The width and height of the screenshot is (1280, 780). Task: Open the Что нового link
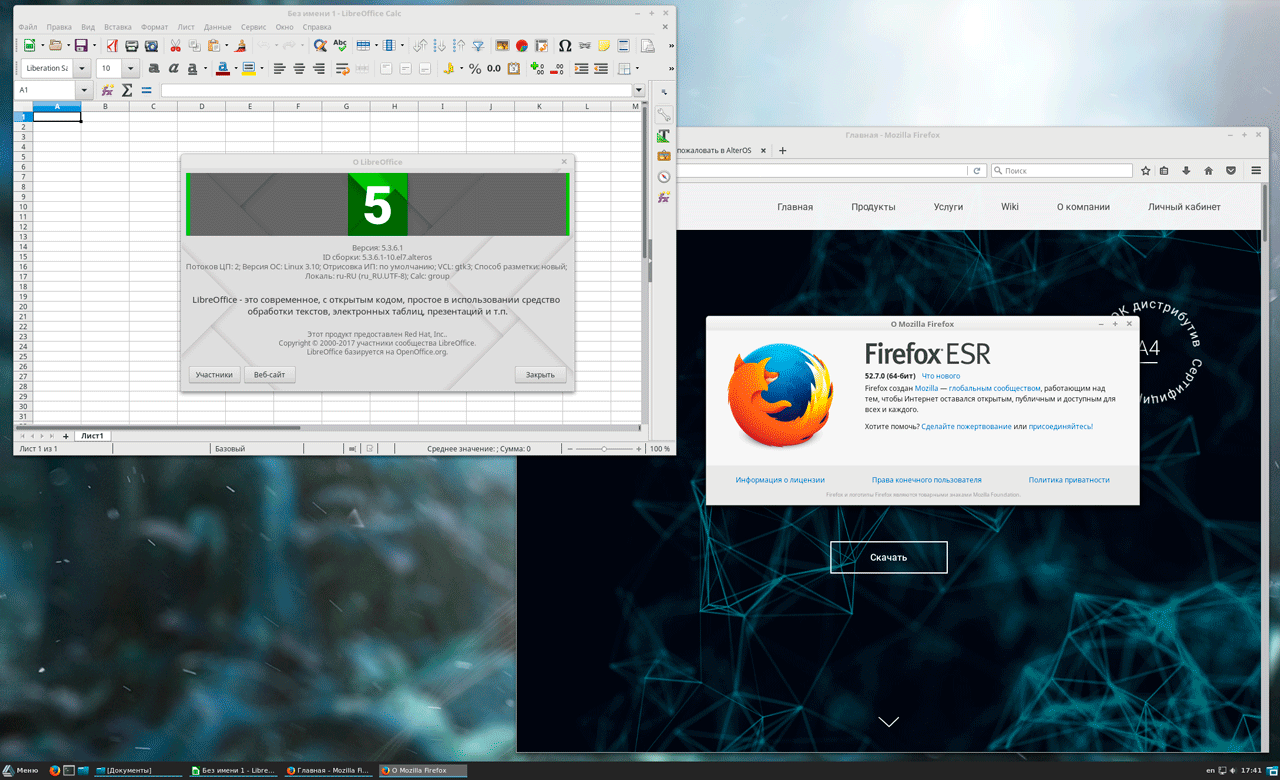(x=941, y=376)
